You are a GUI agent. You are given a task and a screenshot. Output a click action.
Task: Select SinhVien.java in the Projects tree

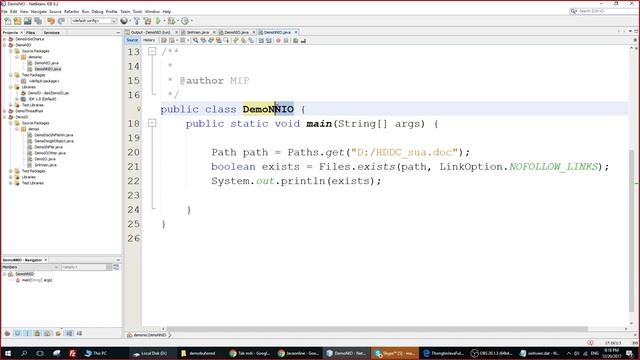[x=45, y=165]
